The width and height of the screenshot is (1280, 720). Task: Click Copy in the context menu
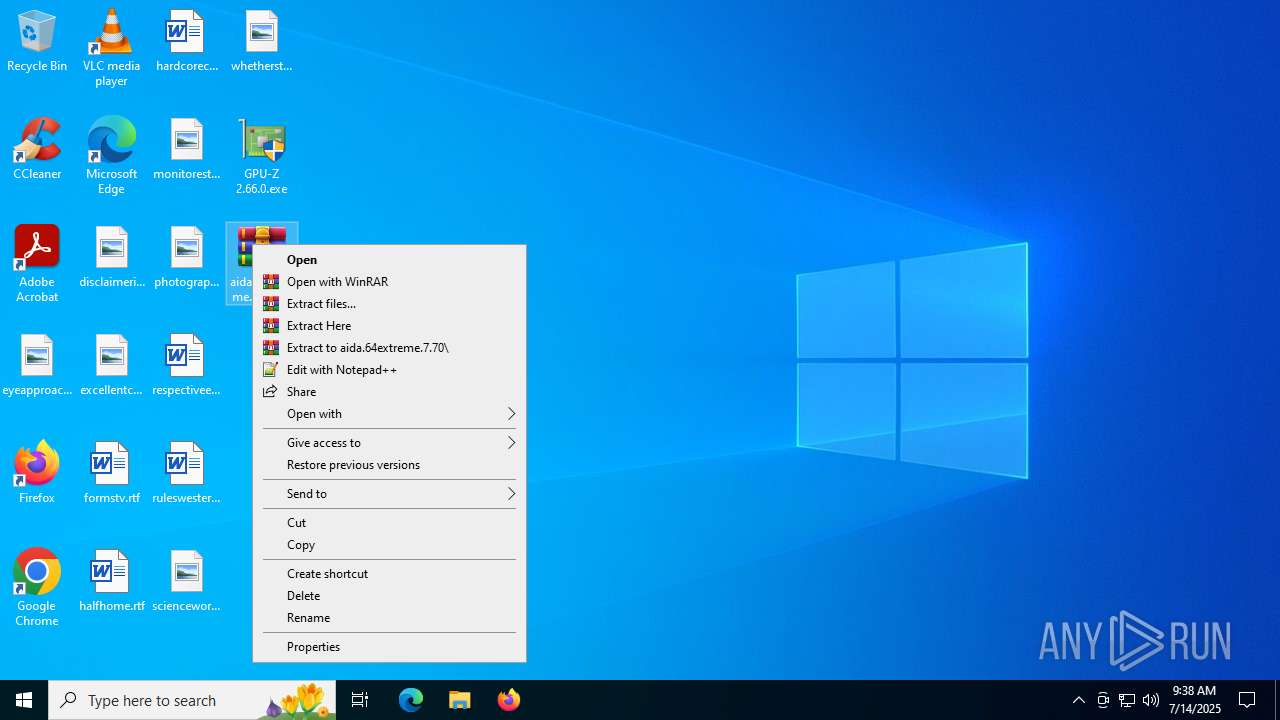(x=389, y=545)
